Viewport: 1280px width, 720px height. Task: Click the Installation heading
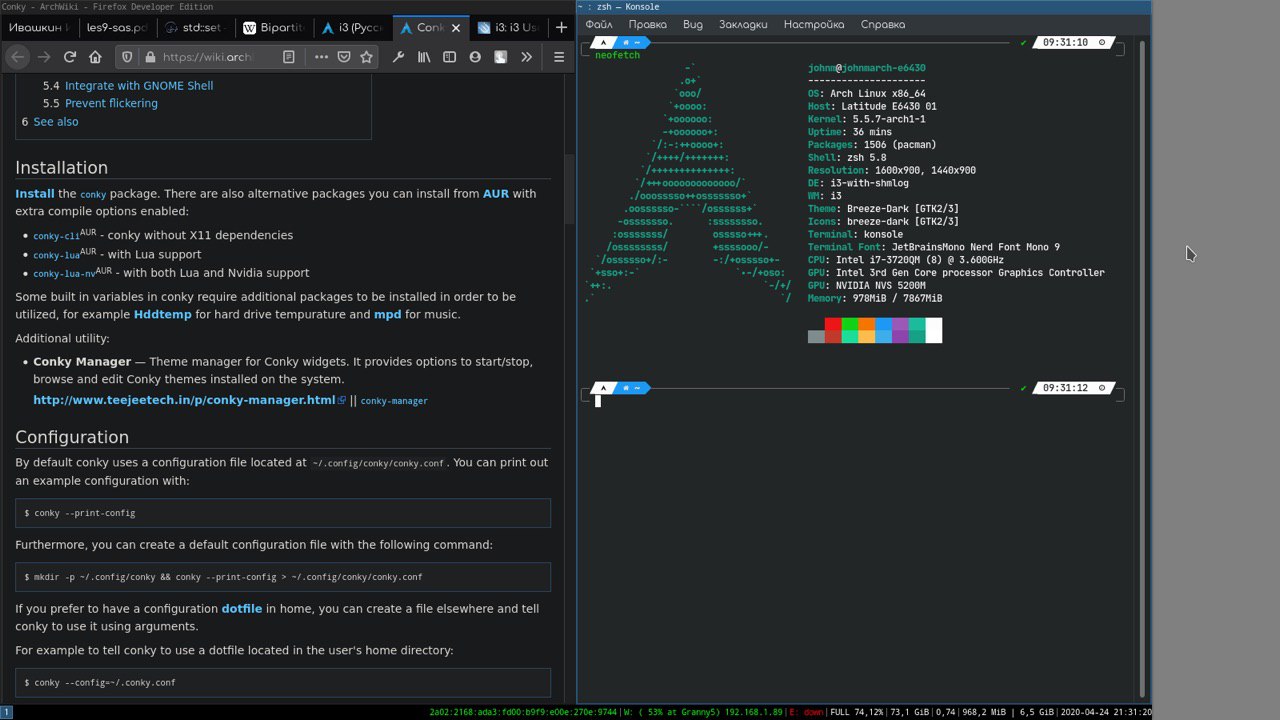point(61,168)
